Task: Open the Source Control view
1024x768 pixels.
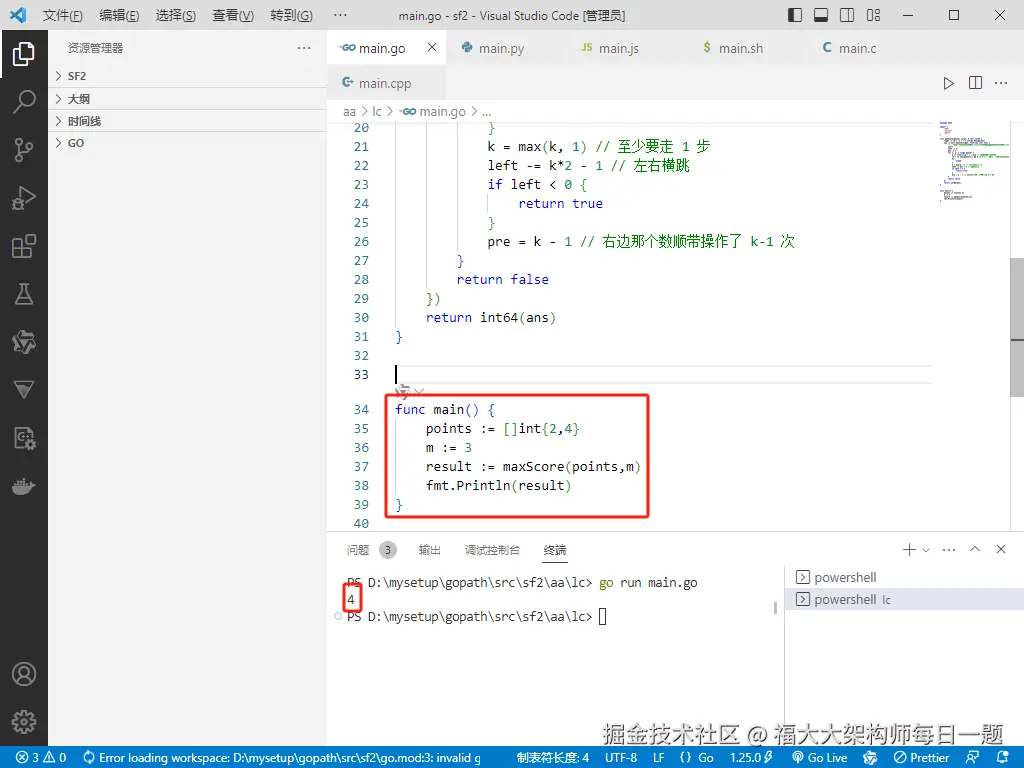Action: 24,150
